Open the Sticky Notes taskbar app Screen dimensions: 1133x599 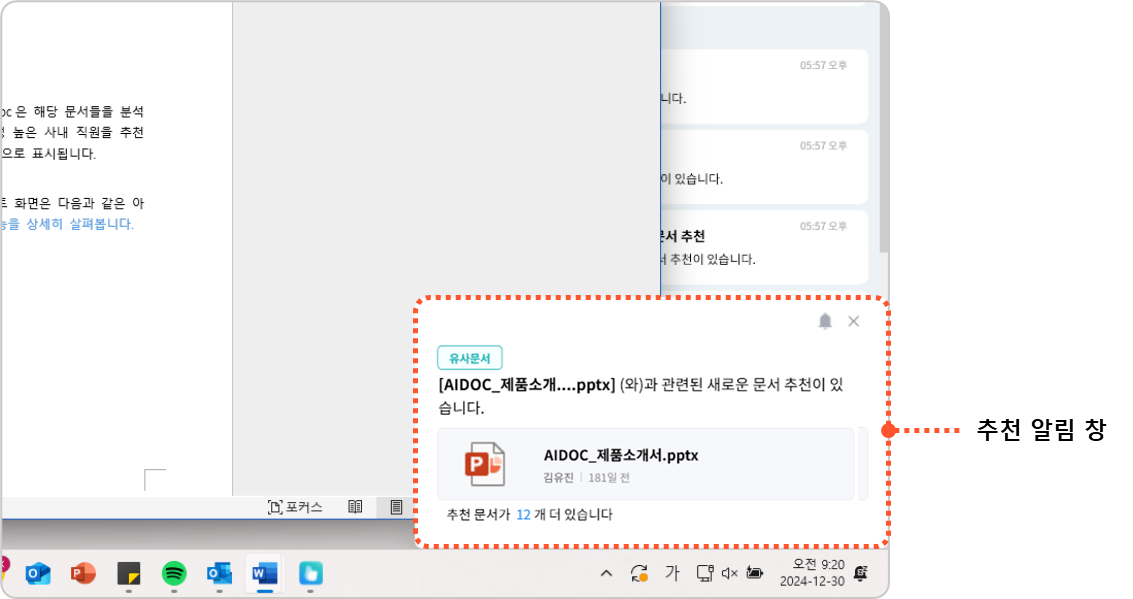[x=129, y=573]
